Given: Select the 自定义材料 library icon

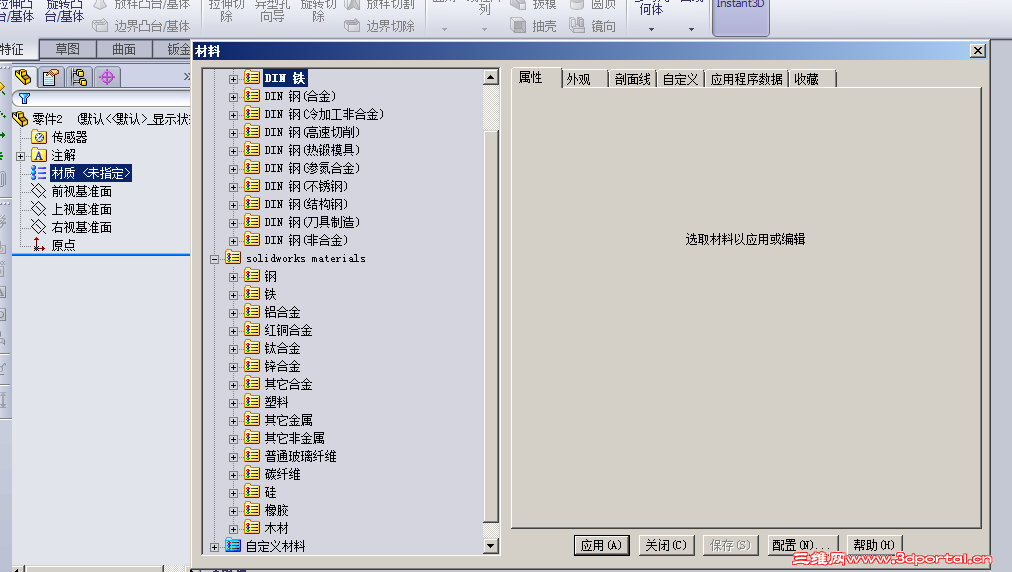Looking at the screenshot, I should pyautogui.click(x=233, y=546).
